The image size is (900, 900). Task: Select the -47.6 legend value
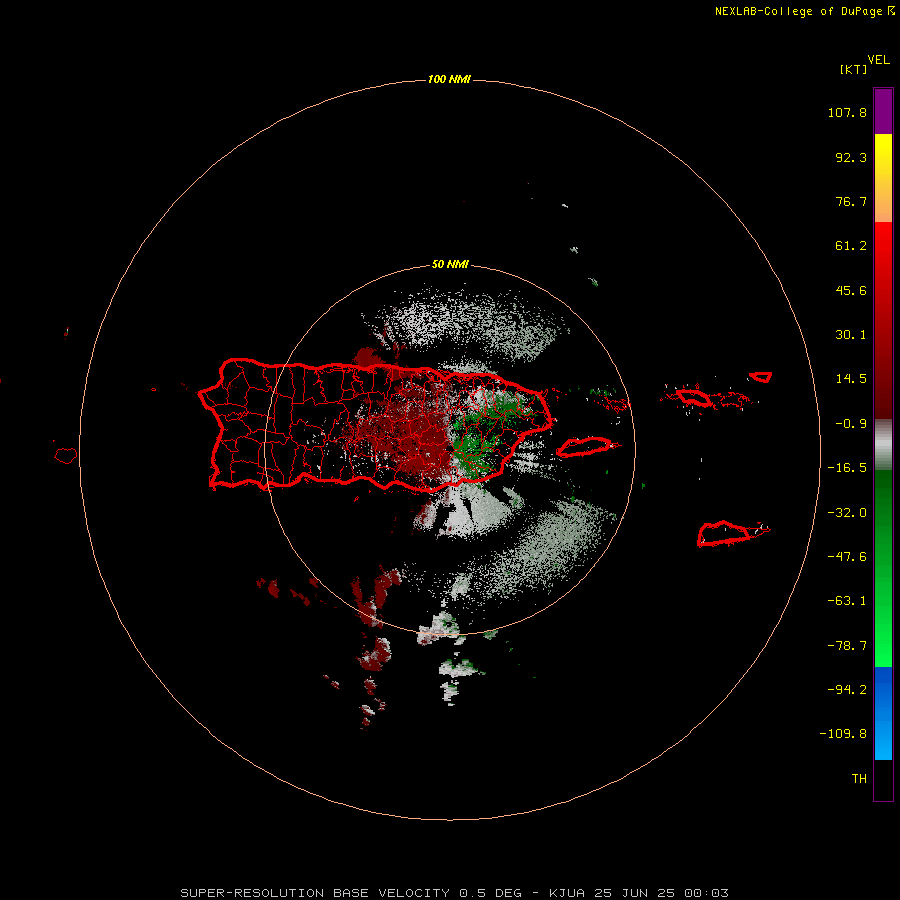[x=847, y=557]
